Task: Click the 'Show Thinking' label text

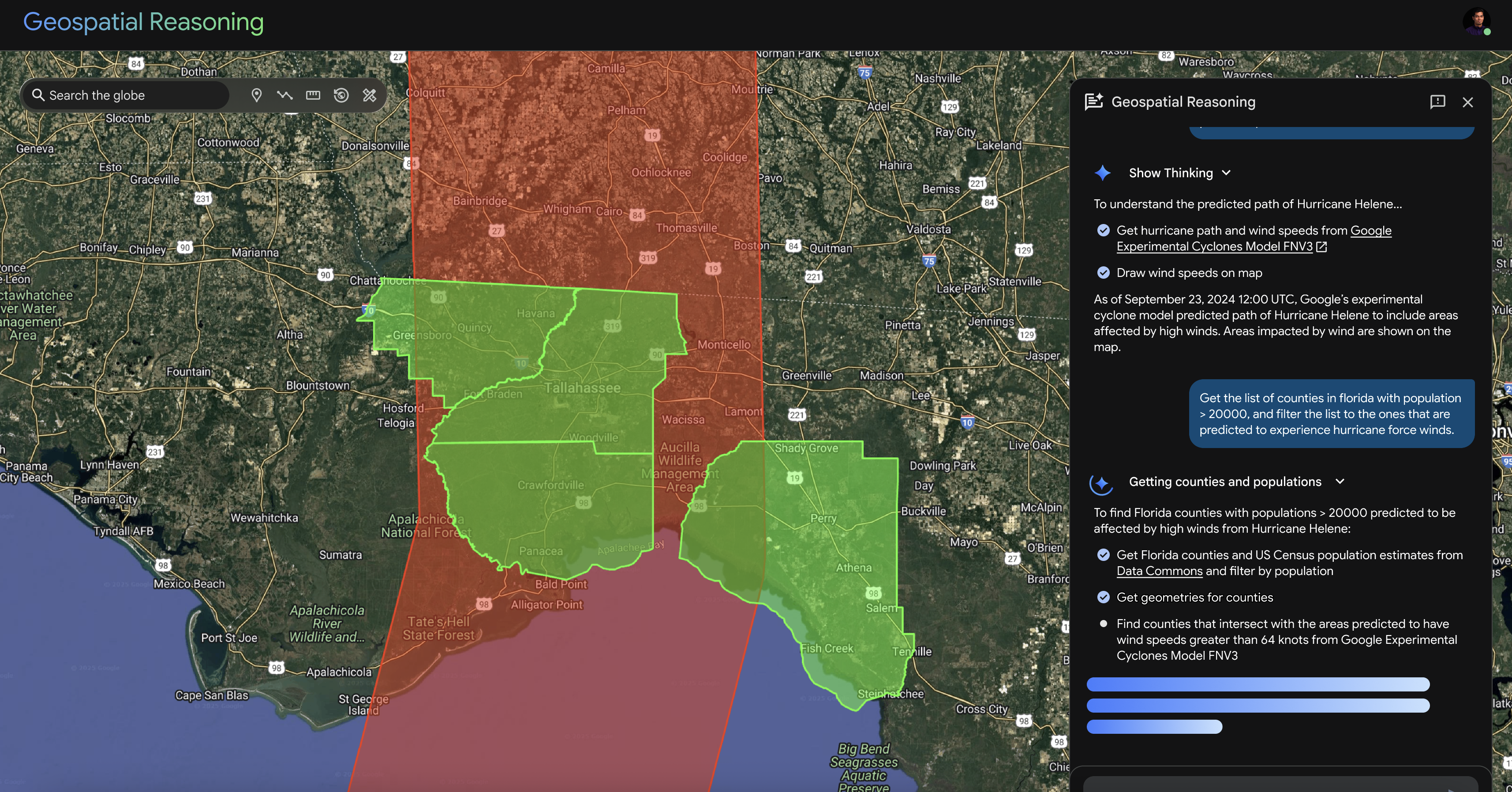Action: tap(1171, 173)
